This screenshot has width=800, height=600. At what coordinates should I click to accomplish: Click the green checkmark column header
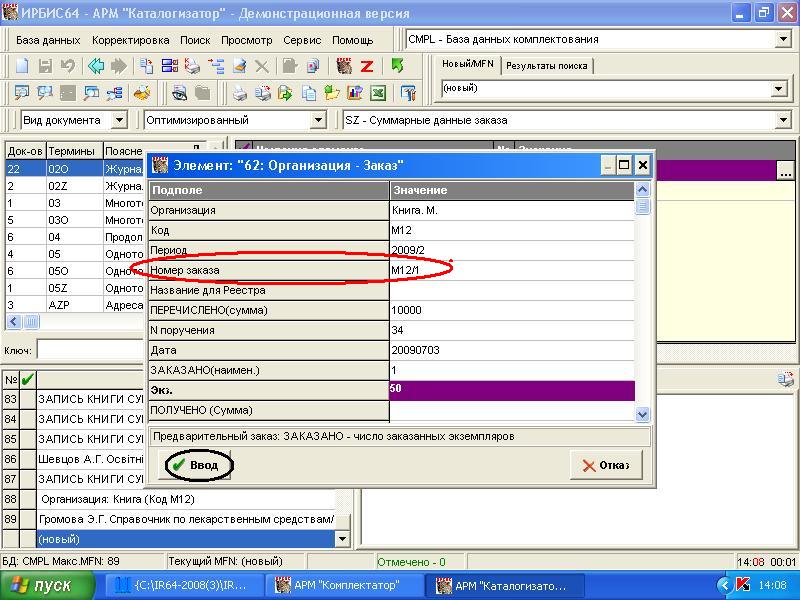tap(28, 379)
